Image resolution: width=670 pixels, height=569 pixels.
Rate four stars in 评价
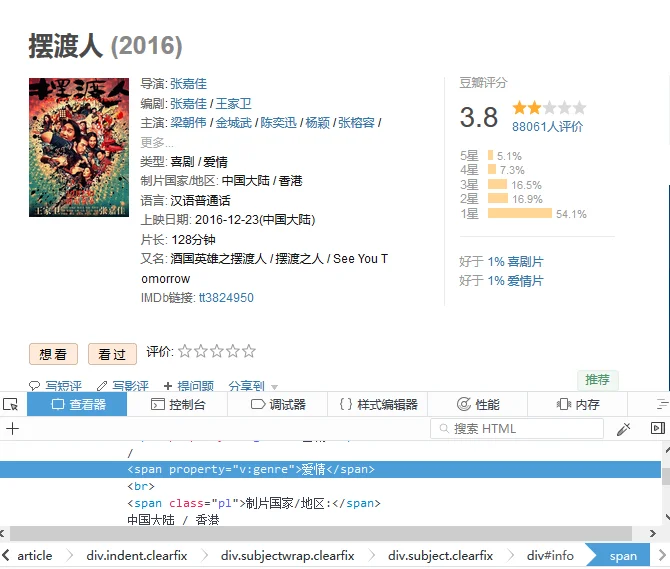pyautogui.click(x=233, y=351)
